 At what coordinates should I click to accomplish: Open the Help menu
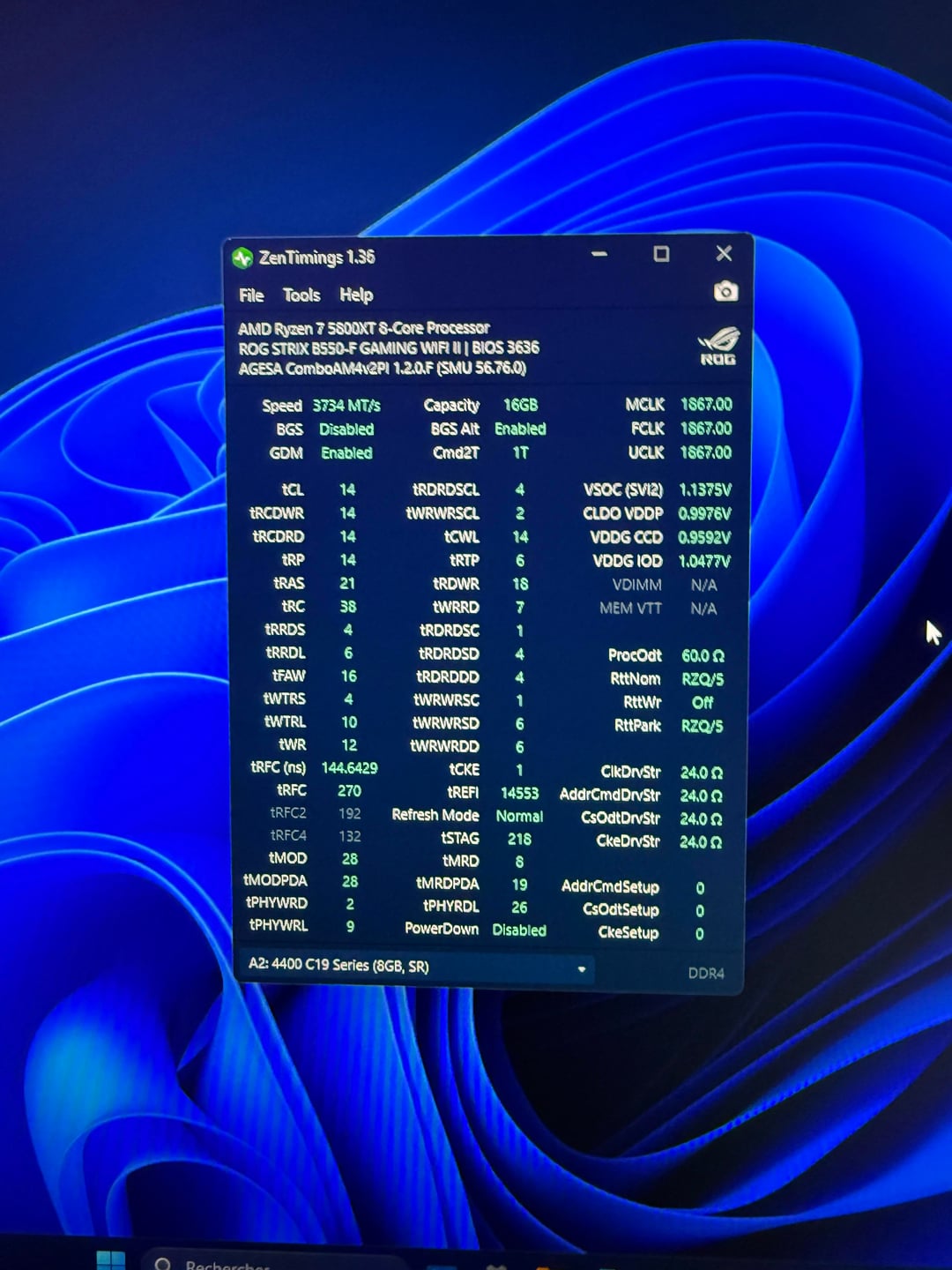[356, 295]
